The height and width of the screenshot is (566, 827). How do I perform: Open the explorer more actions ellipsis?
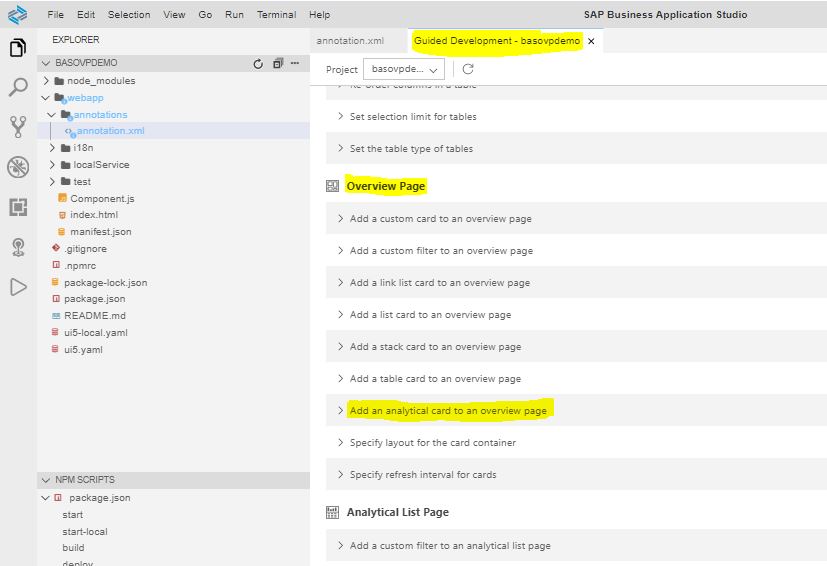[x=295, y=63]
